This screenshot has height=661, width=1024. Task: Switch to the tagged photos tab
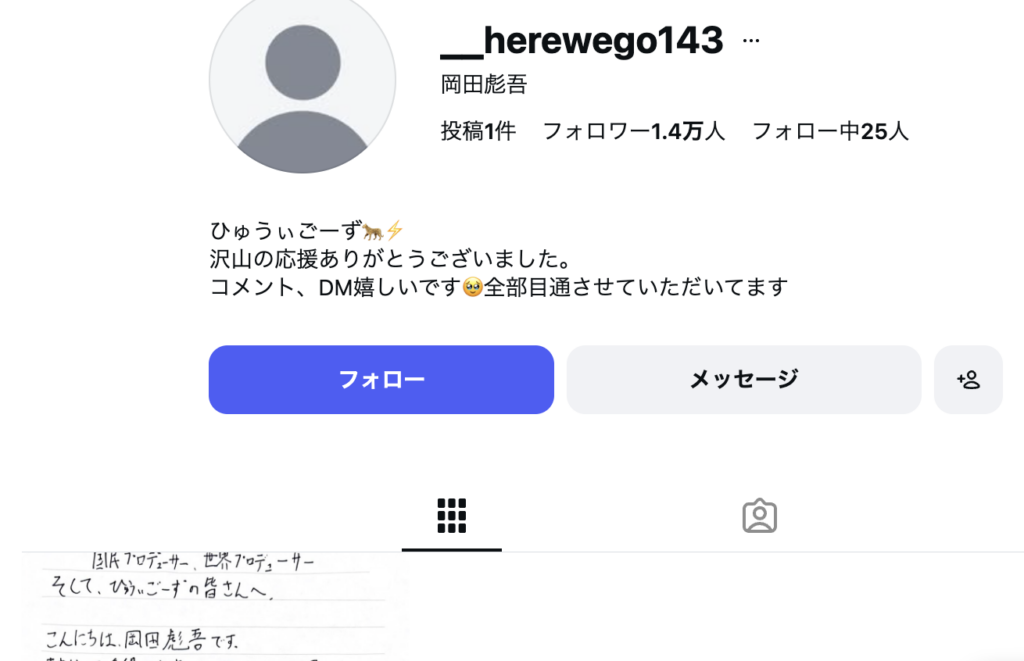pos(759,516)
